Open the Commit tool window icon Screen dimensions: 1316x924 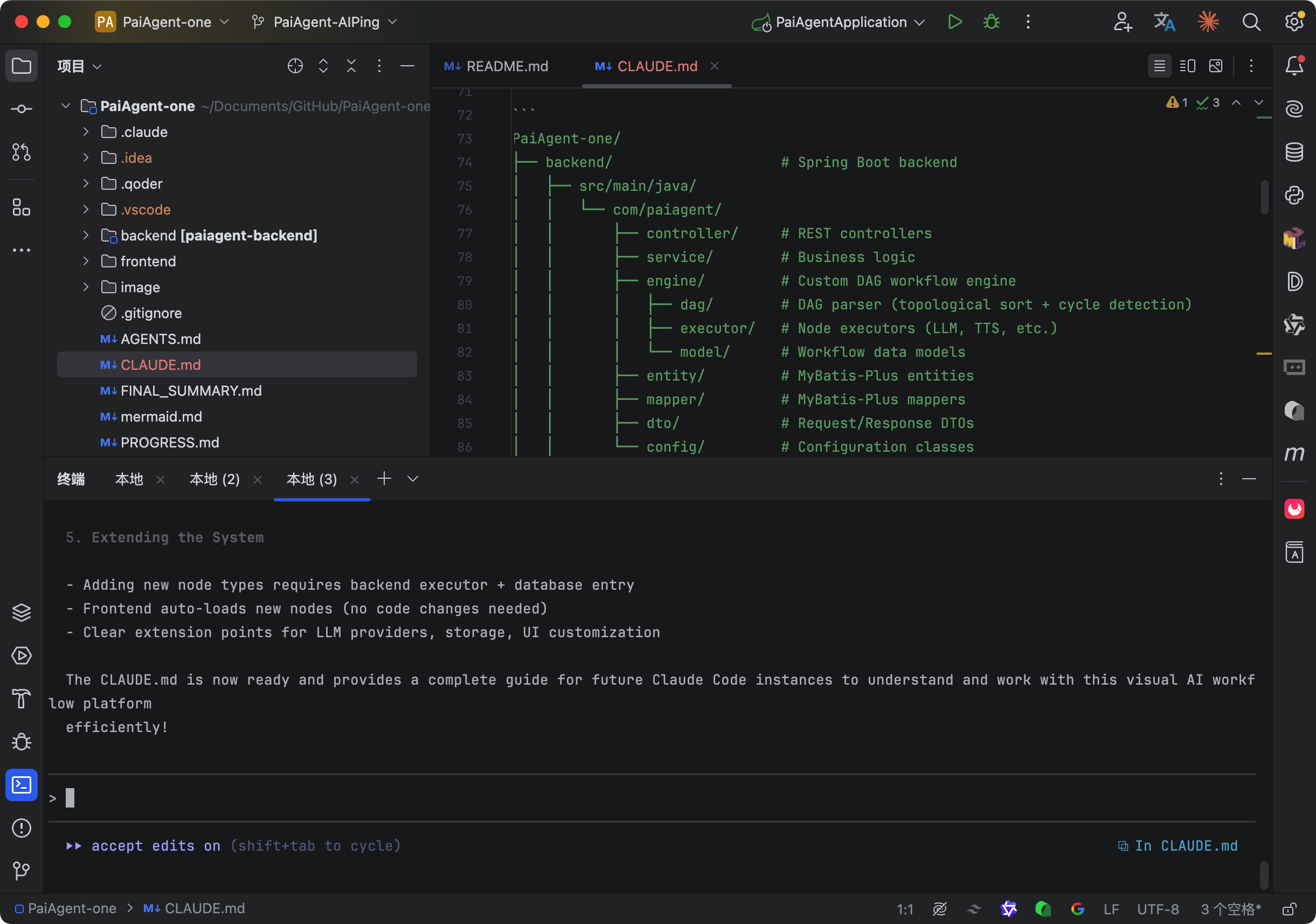(x=21, y=109)
